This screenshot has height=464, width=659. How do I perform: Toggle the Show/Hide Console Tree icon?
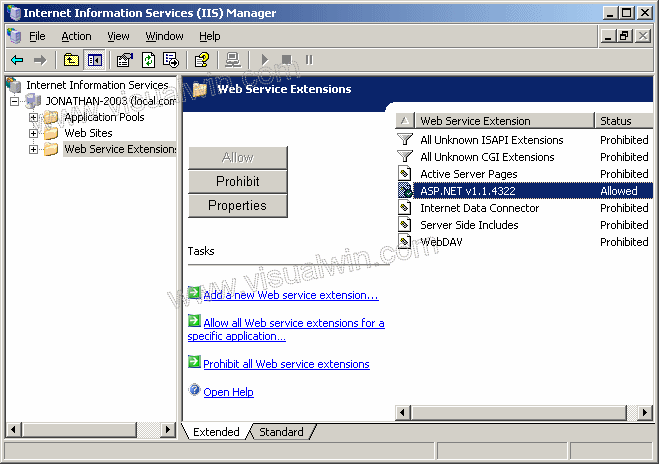coord(94,60)
